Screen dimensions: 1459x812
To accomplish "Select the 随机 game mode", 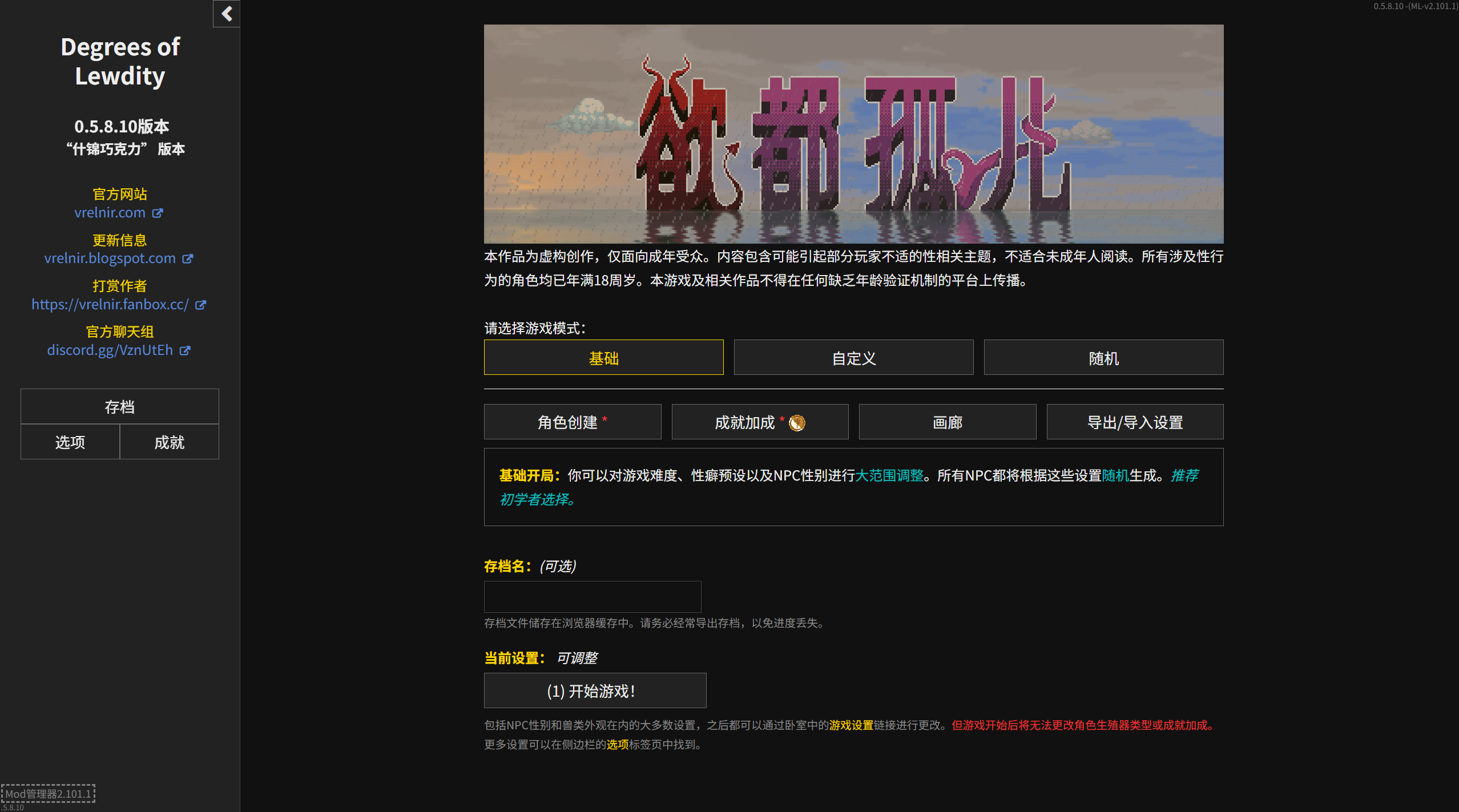I will tap(1103, 358).
